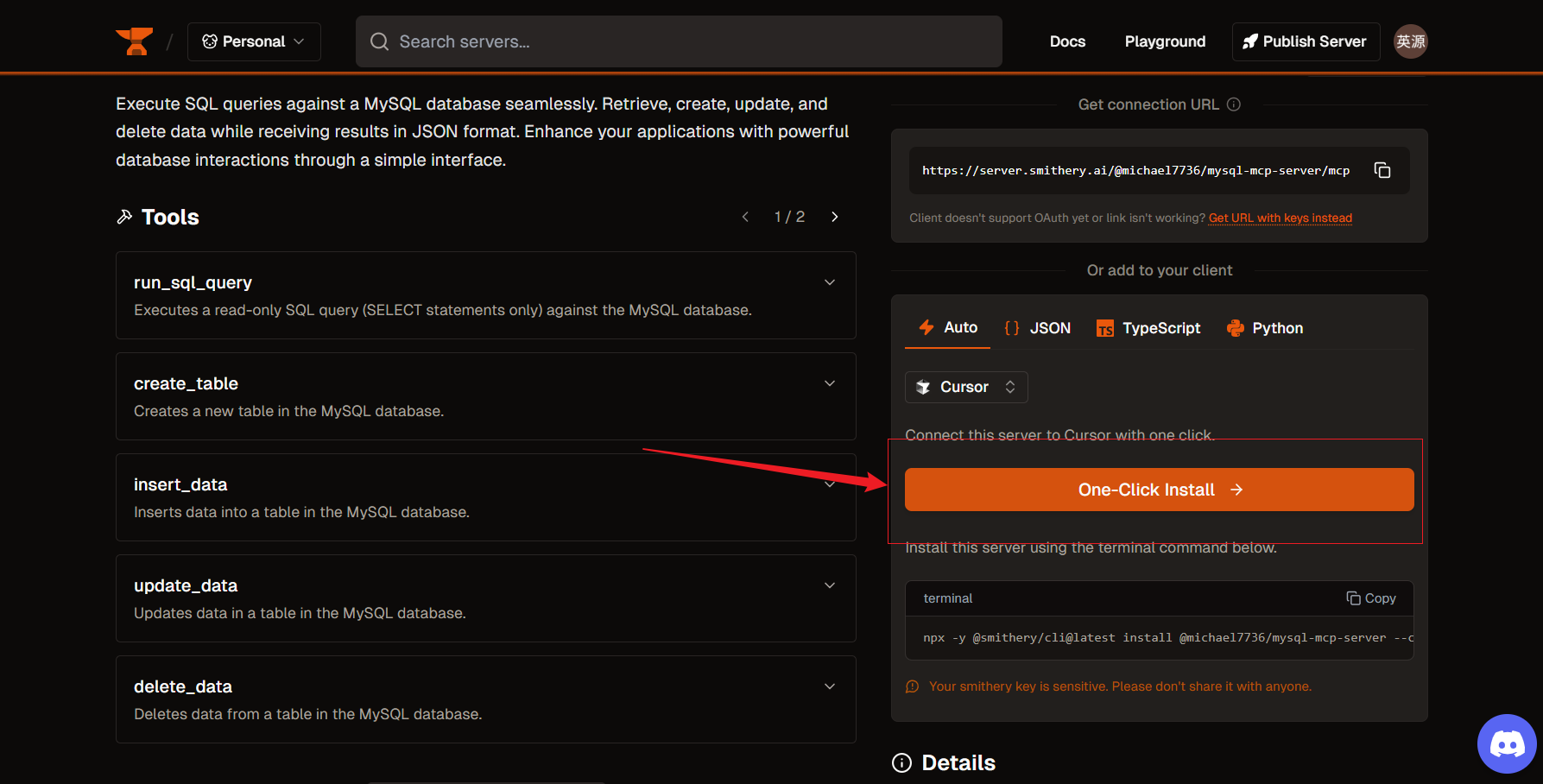
Task: Copy the terminal command
Action: 1371,598
